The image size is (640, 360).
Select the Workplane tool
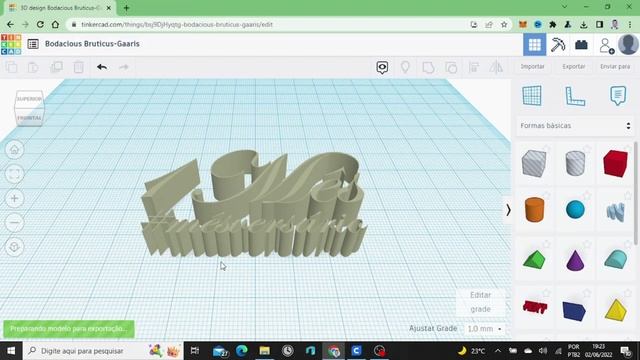(532, 96)
